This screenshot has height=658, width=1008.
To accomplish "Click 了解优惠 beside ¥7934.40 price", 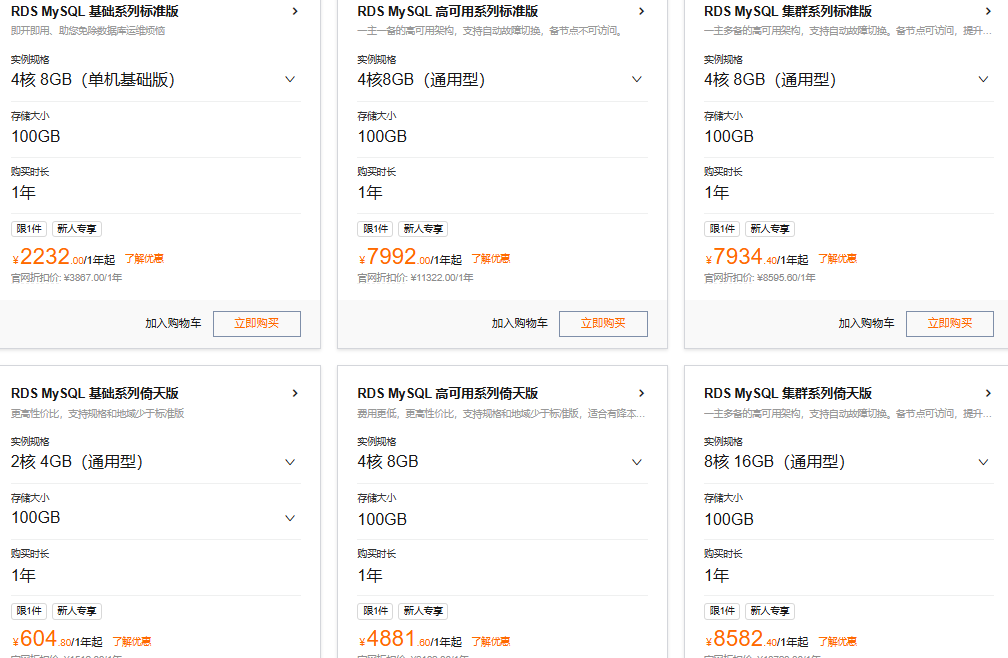I will pyautogui.click(x=837, y=259).
